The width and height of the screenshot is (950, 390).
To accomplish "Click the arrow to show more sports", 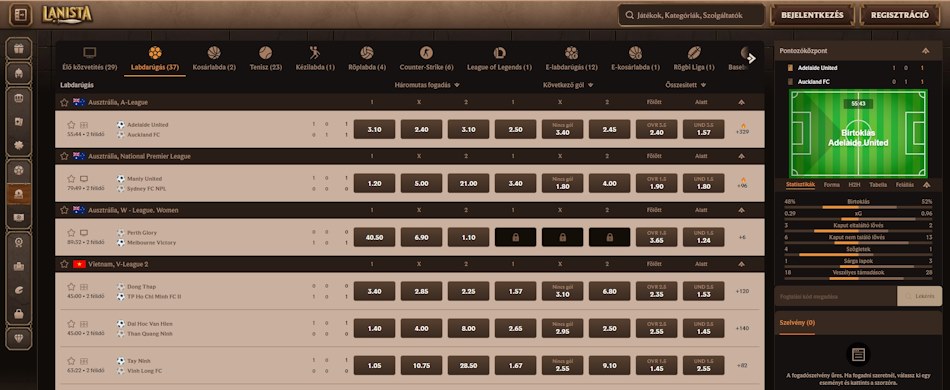I will click(x=752, y=58).
